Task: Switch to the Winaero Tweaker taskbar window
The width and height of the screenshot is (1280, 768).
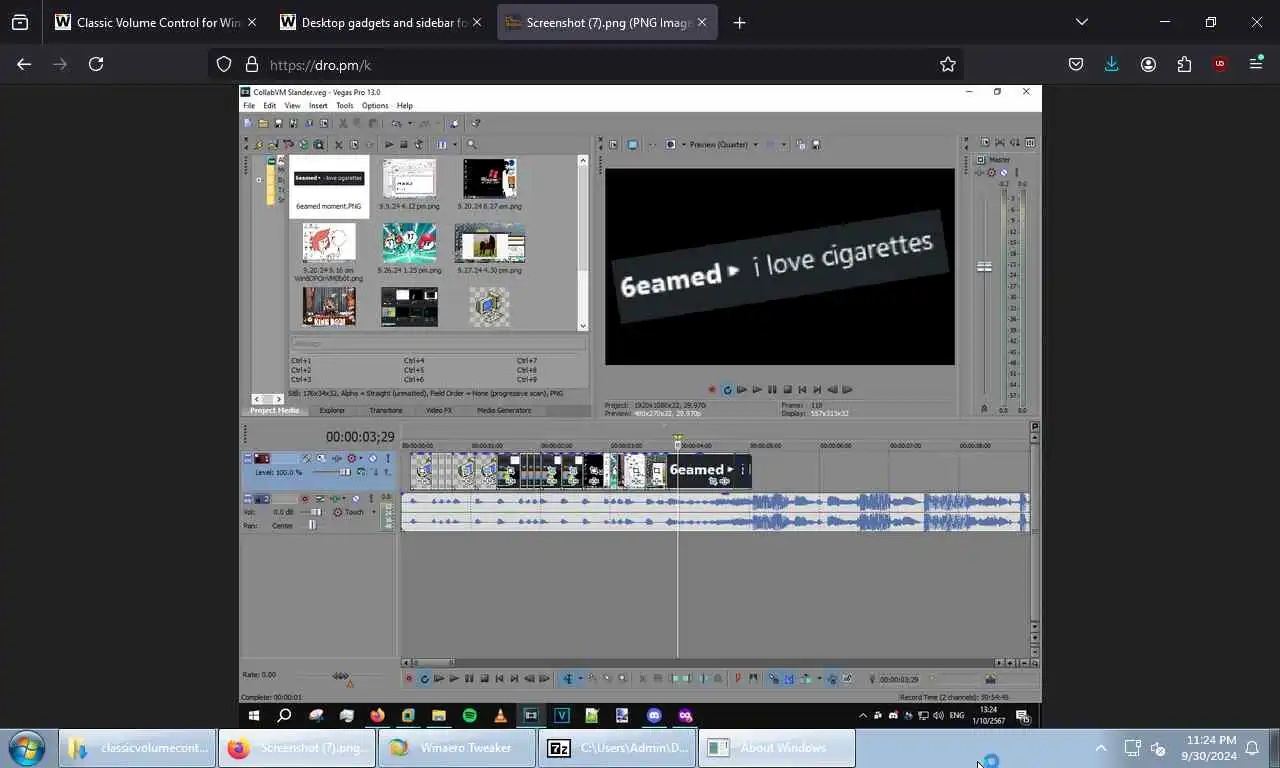Action: [456, 748]
